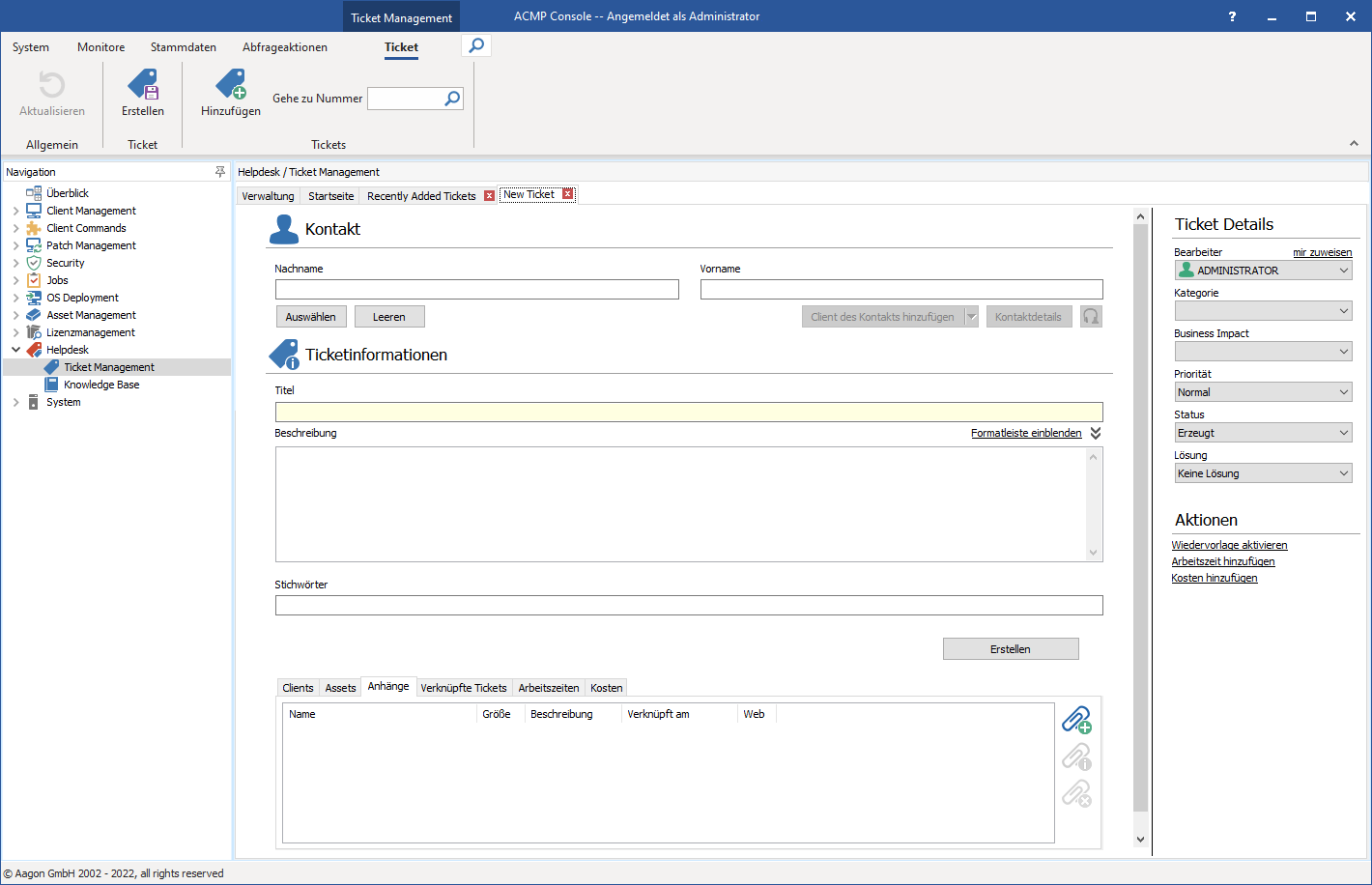This screenshot has width=1372, height=885.
Task: Toggle the navigation panel pin
Action: 220,171
